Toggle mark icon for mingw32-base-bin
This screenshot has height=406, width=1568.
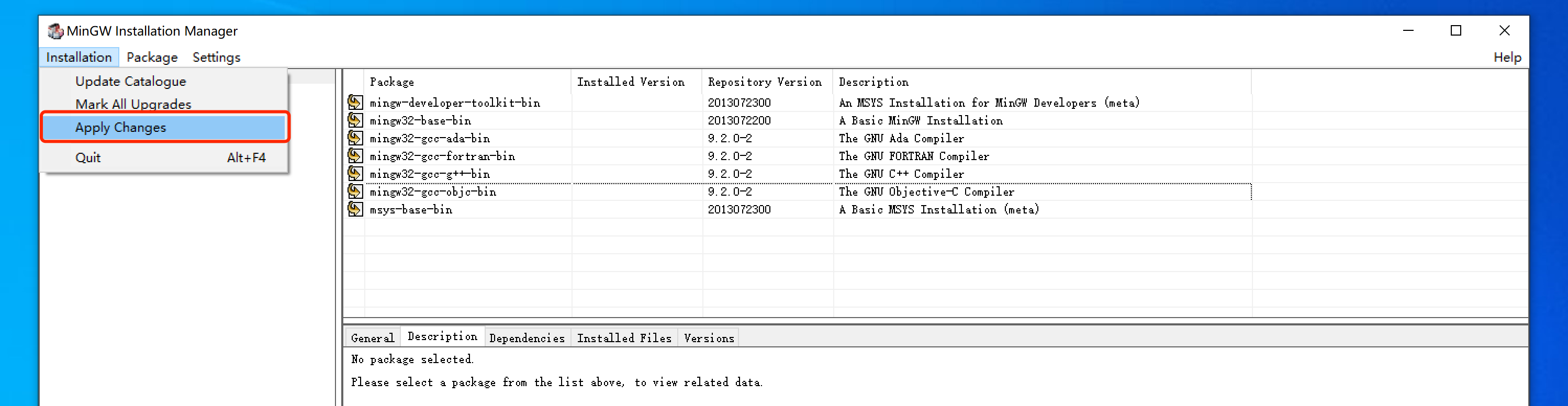[x=355, y=120]
